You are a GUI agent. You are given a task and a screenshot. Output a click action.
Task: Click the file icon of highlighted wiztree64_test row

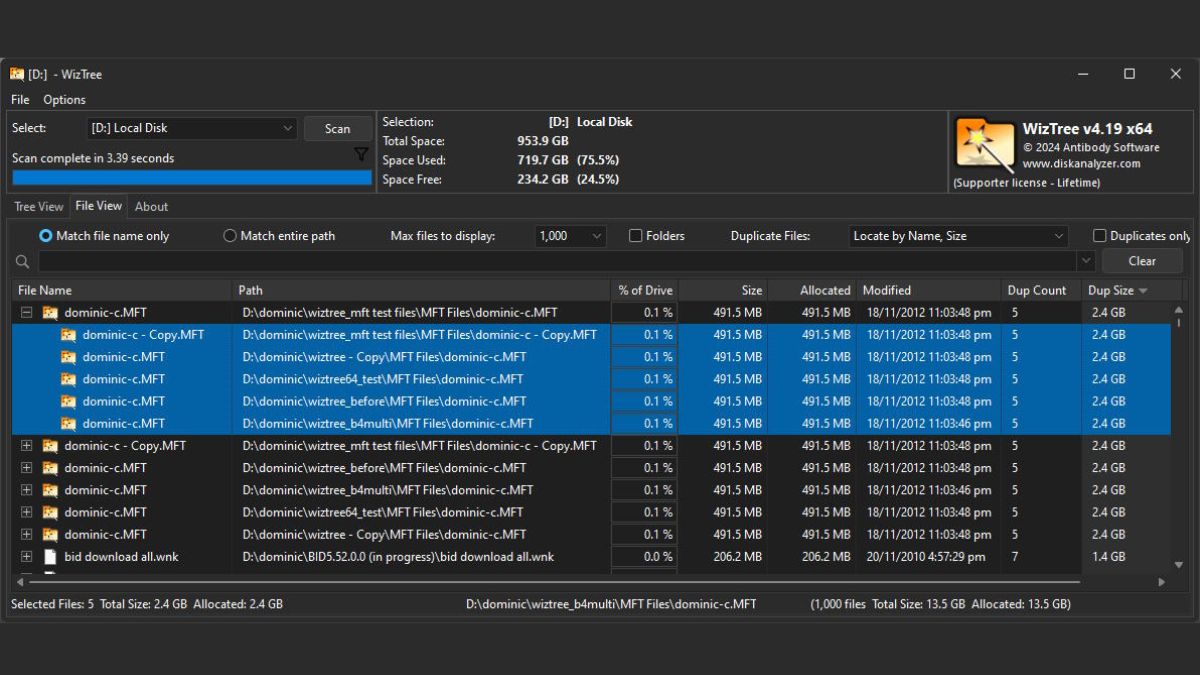[x=68, y=379]
